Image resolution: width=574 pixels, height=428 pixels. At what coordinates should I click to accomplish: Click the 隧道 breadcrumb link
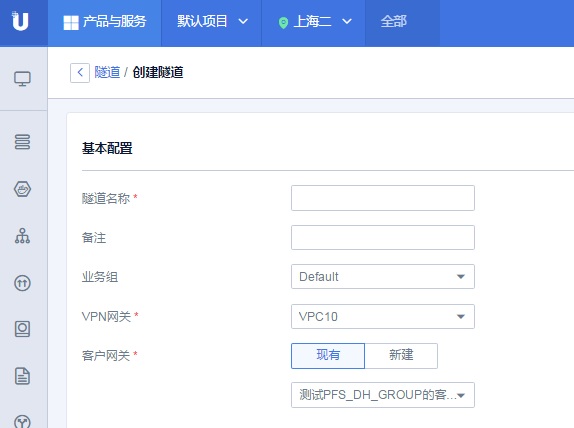[x=107, y=72]
